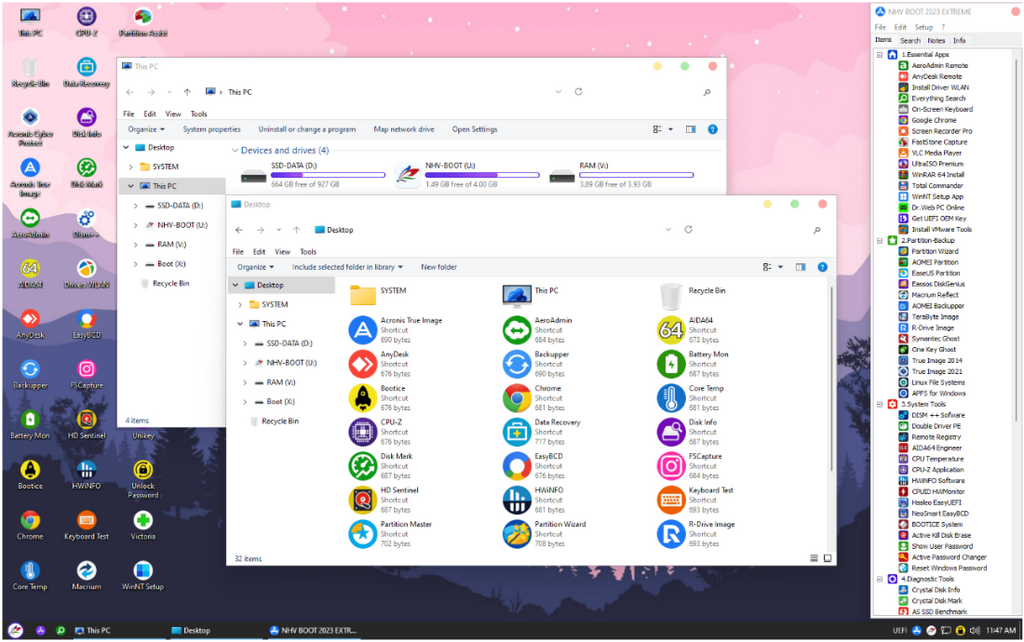This screenshot has height=642, width=1024.
Task: Click RAM (V:) drive usage bar
Action: pos(636,175)
